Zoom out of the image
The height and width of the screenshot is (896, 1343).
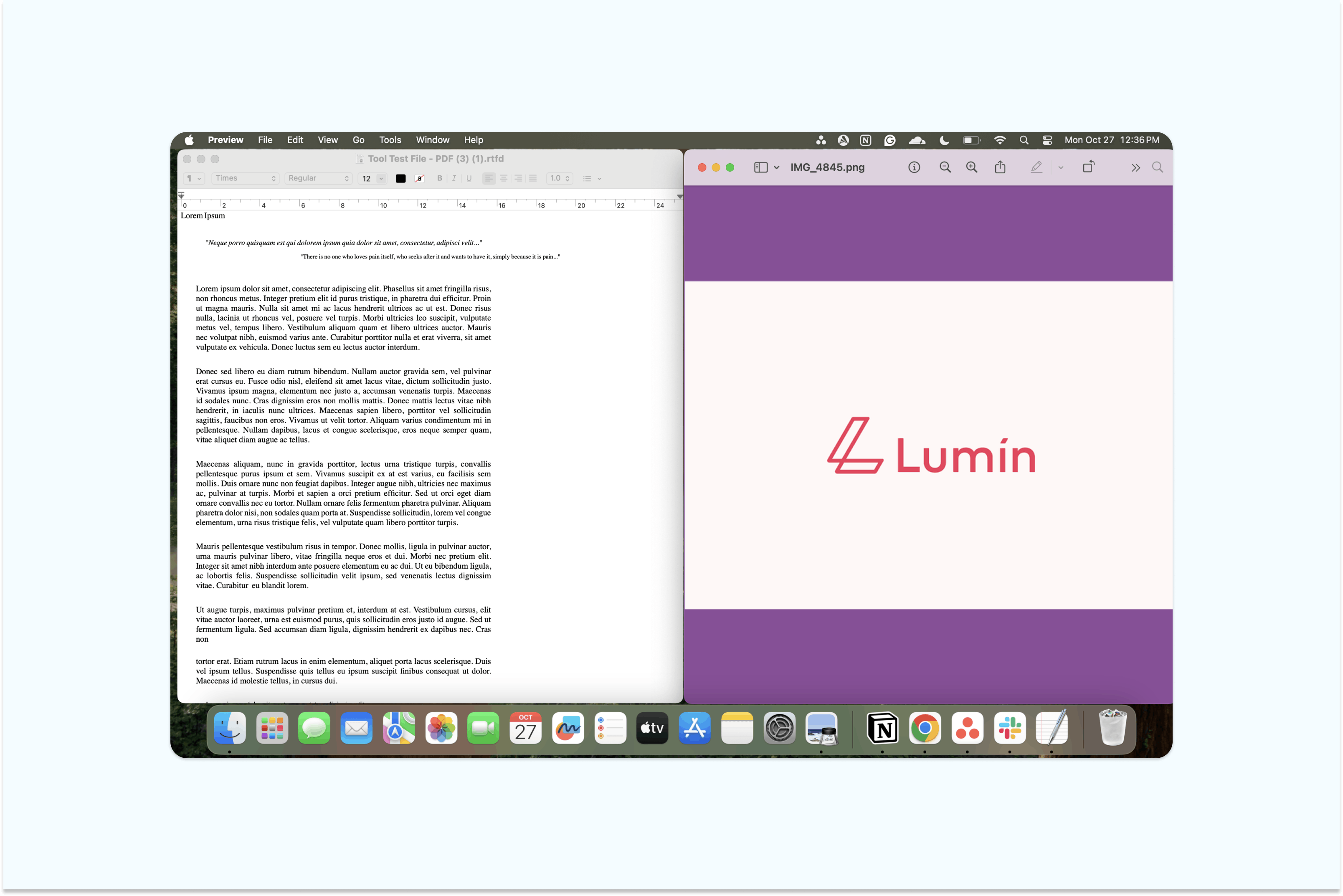(945, 167)
